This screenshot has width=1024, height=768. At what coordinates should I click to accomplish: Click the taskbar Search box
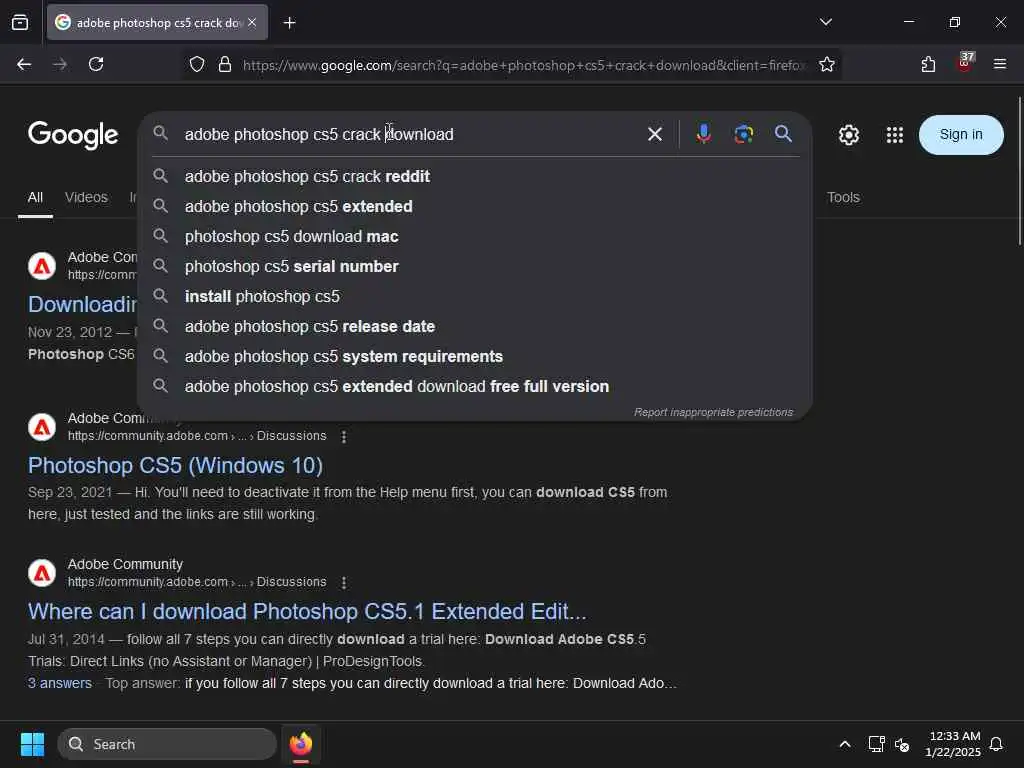167,744
